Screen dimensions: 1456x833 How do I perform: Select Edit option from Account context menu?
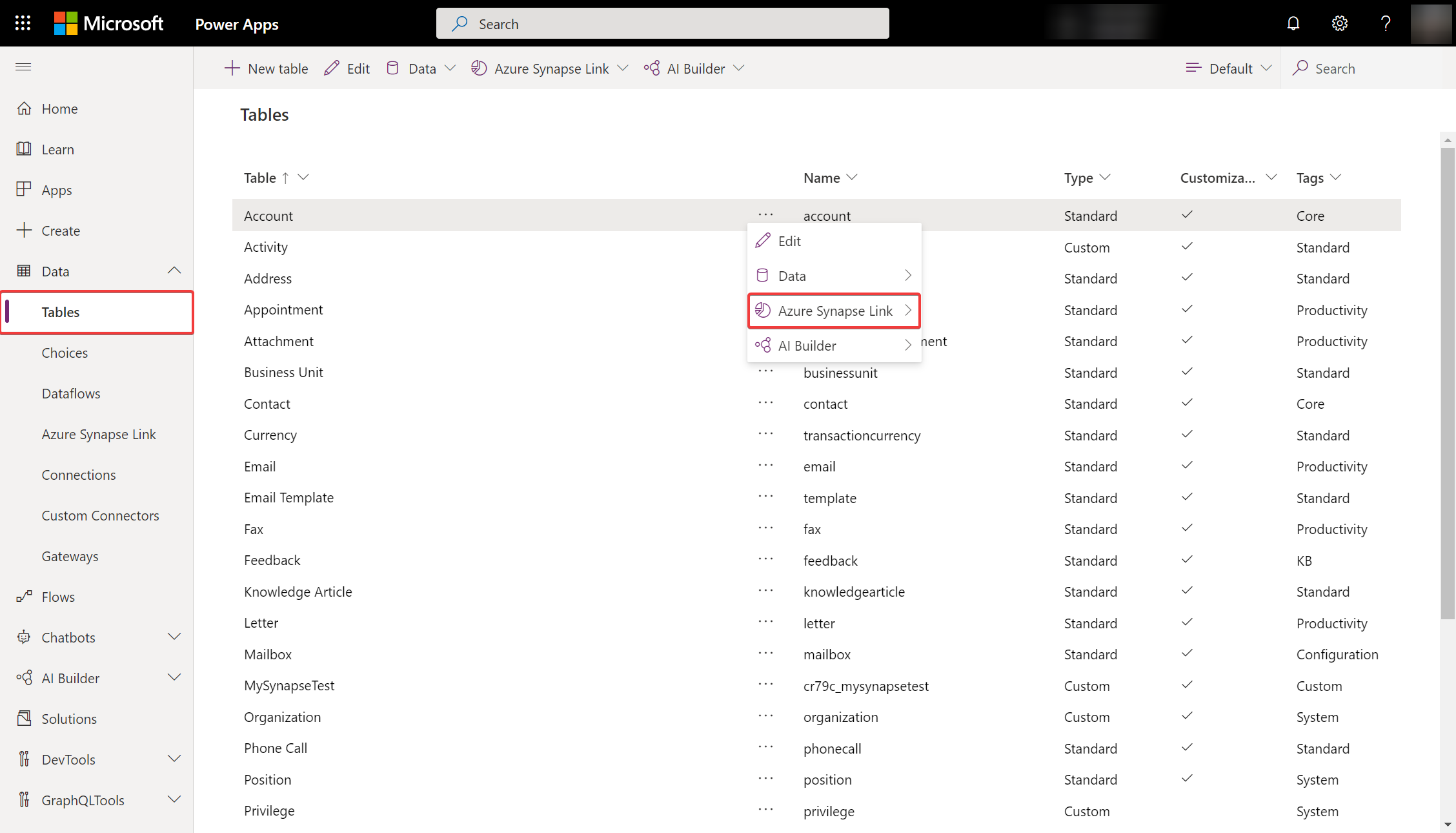point(790,241)
